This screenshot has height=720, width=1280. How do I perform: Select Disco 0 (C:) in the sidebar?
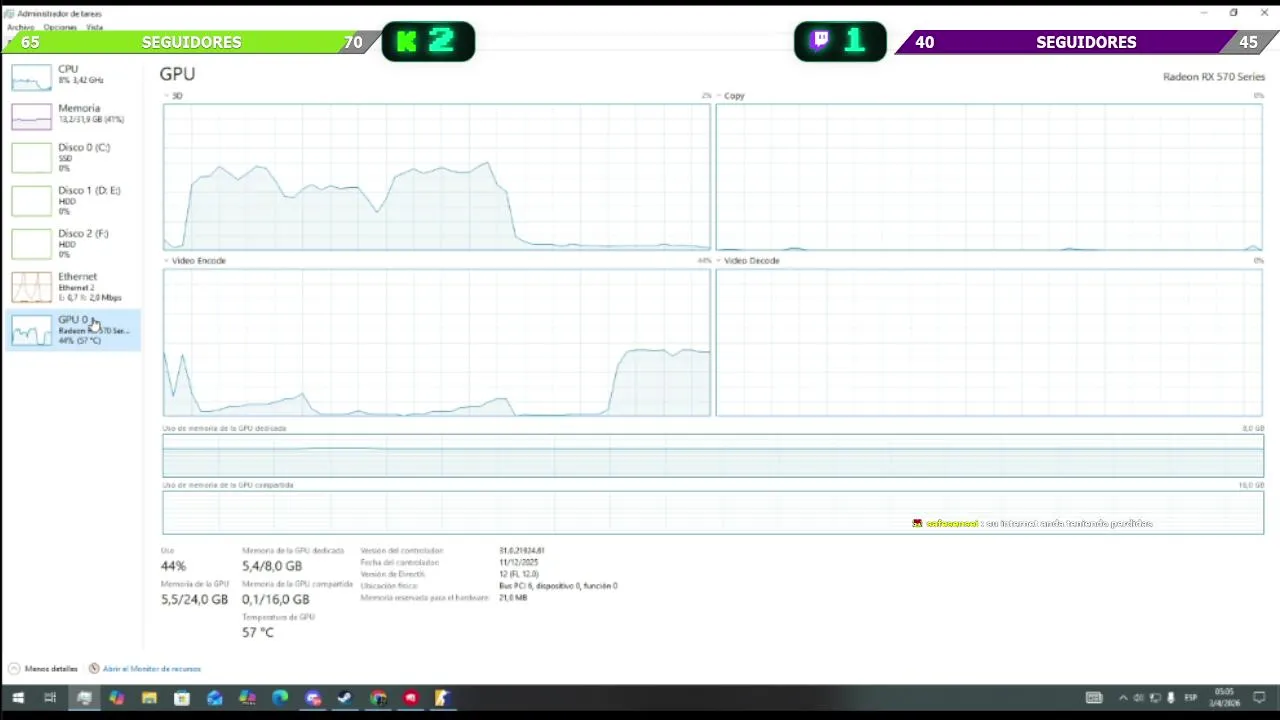click(x=72, y=157)
